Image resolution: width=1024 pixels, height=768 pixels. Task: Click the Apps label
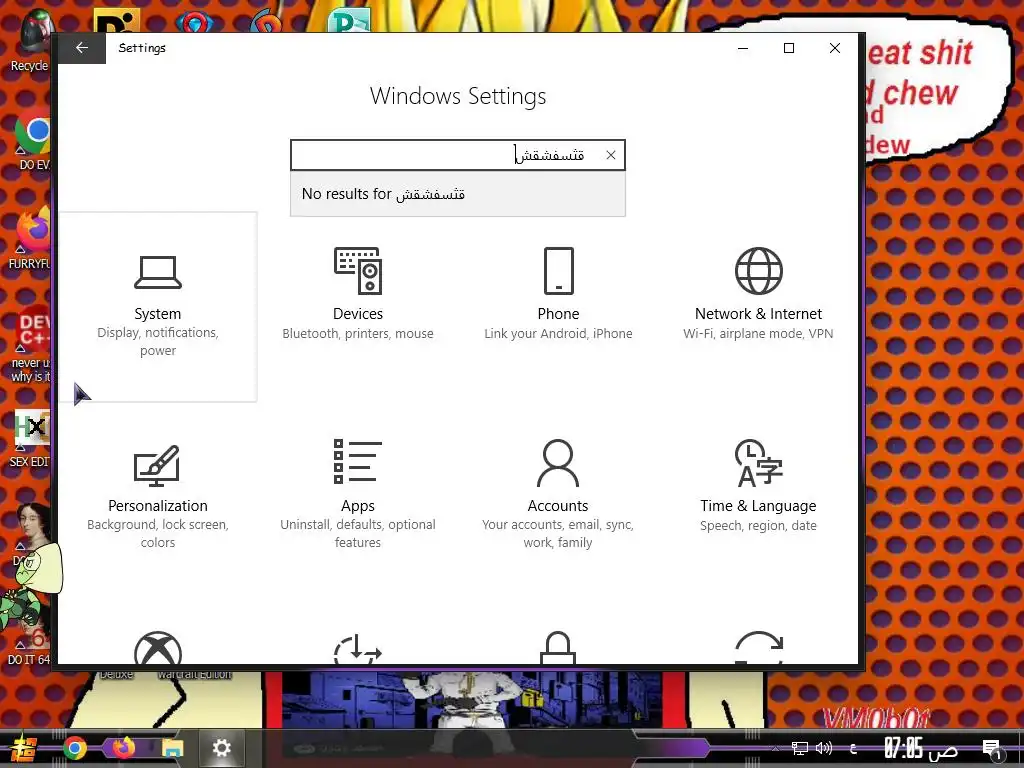pyautogui.click(x=358, y=506)
